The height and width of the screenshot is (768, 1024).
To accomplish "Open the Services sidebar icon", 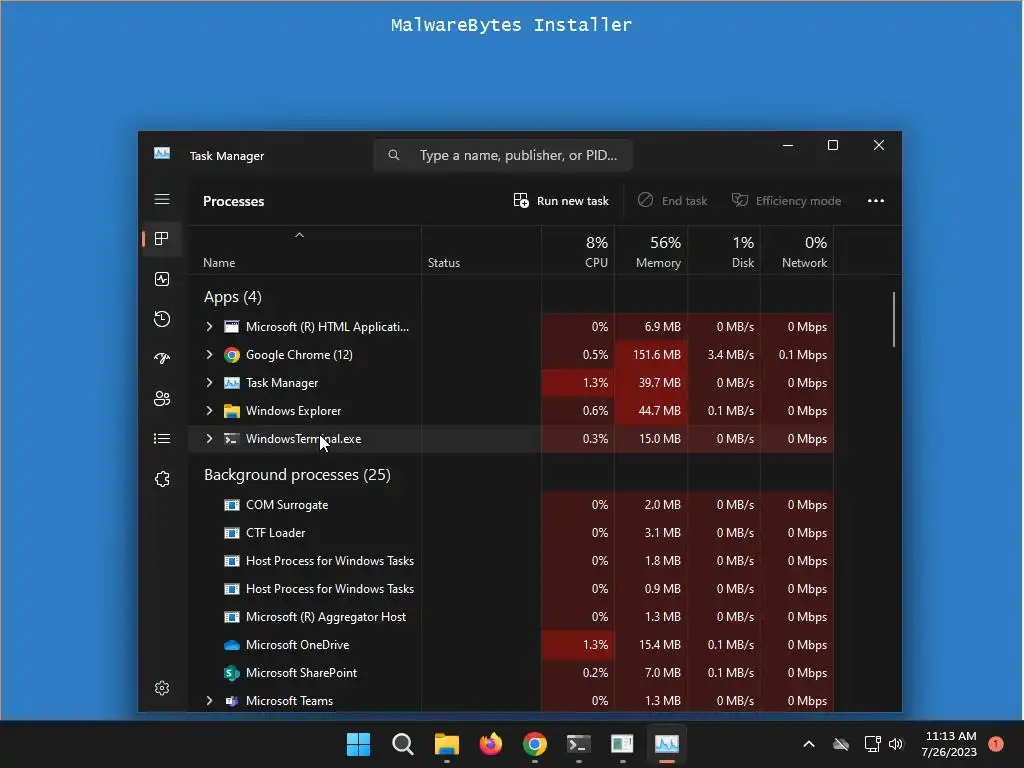I will [x=162, y=479].
